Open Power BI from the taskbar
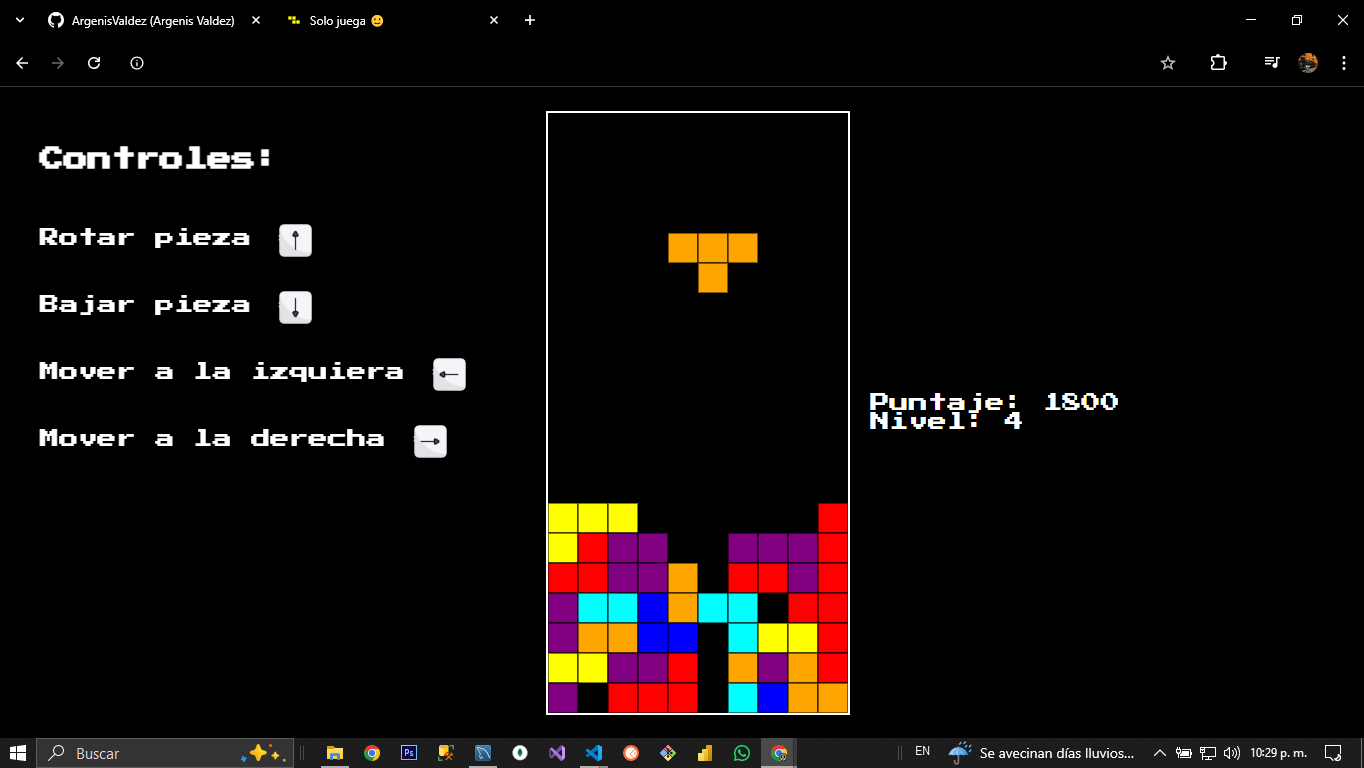Screen dimensions: 1364x768 pos(705,753)
